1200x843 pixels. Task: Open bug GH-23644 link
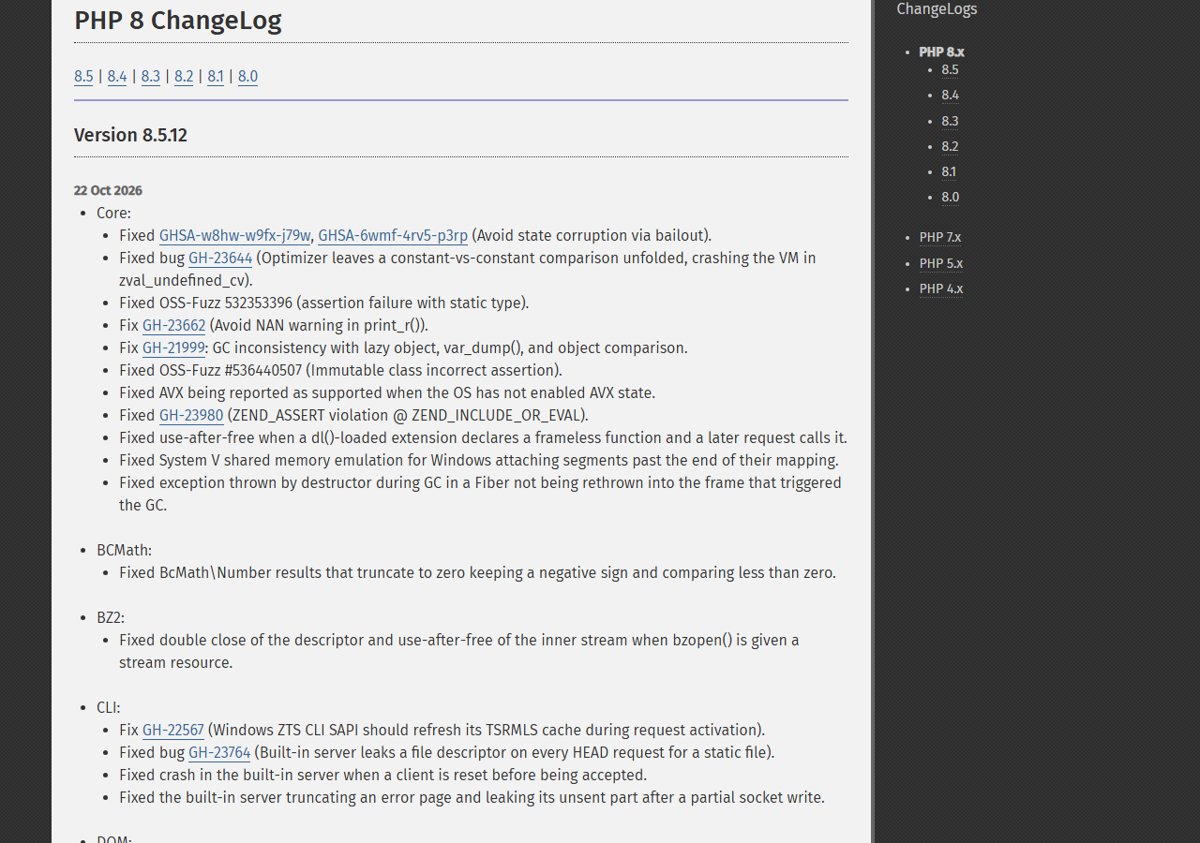click(x=220, y=258)
